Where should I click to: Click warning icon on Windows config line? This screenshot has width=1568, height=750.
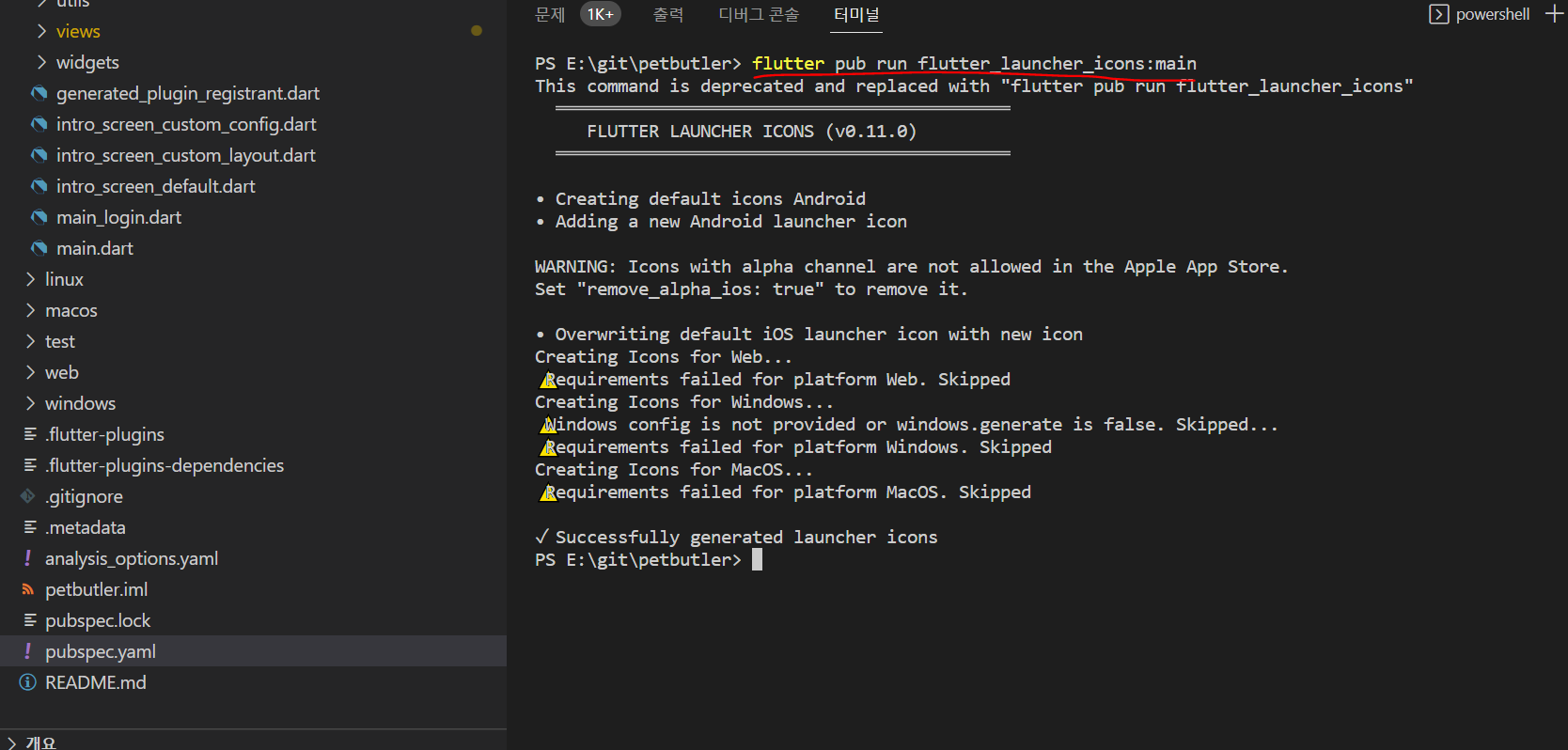click(548, 425)
